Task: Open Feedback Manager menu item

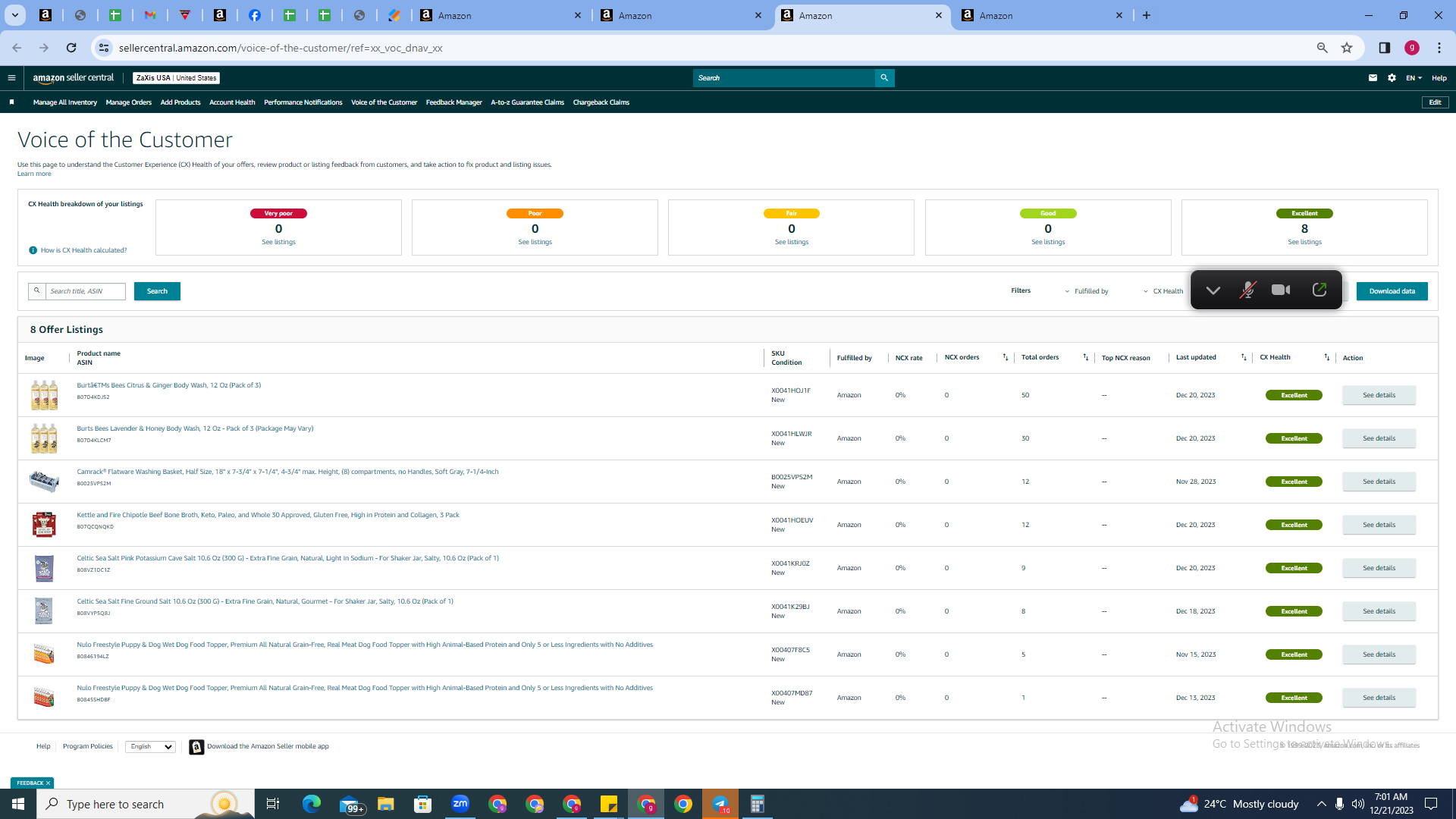Action: pos(454,102)
